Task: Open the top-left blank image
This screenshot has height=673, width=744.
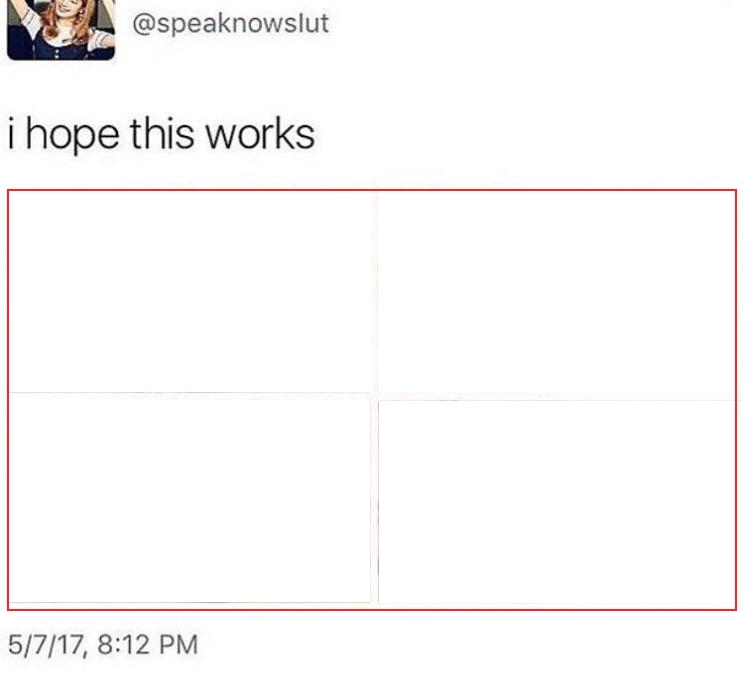Action: [x=190, y=291]
